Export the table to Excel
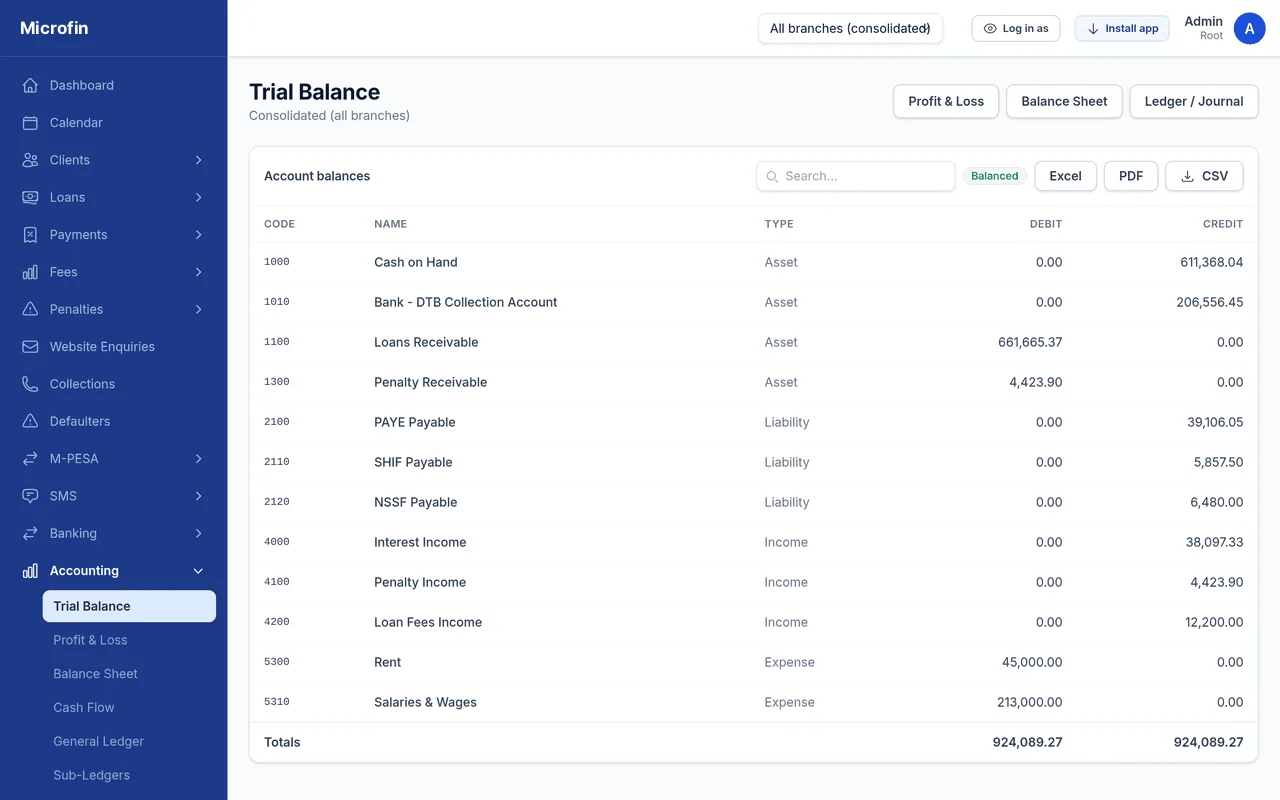 1065,176
